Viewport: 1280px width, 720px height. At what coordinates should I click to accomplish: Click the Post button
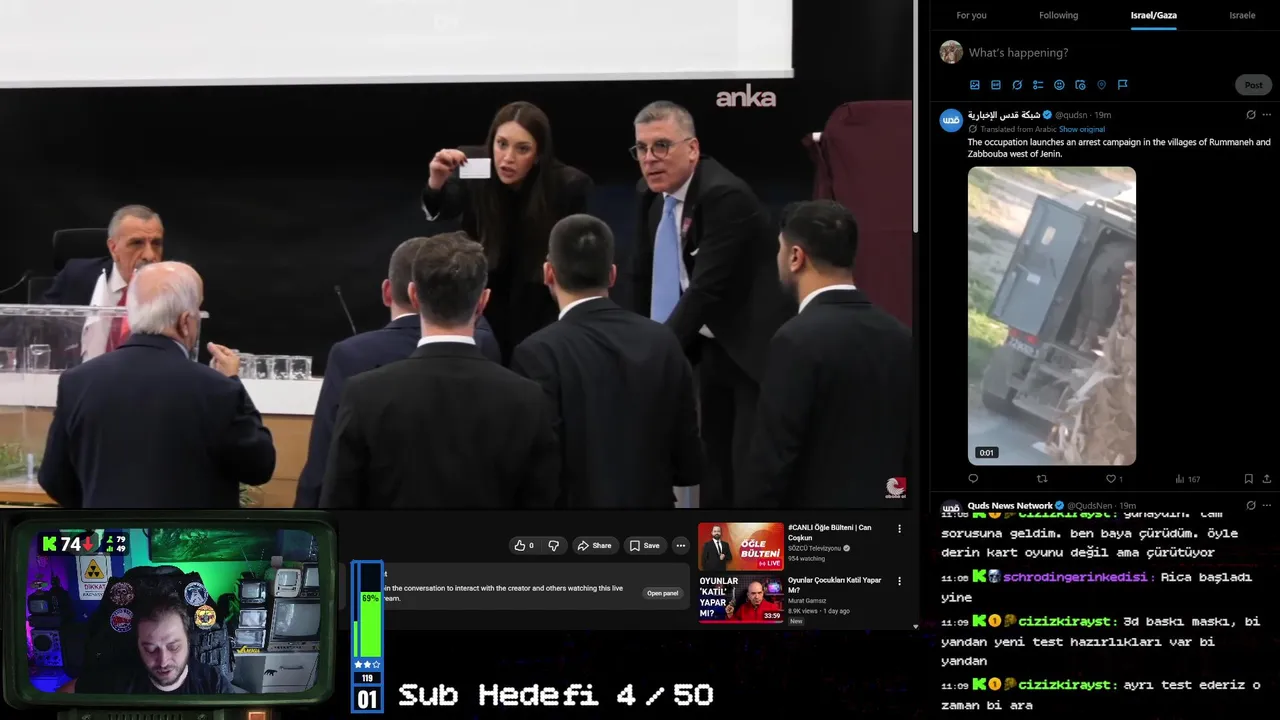pos(1254,85)
